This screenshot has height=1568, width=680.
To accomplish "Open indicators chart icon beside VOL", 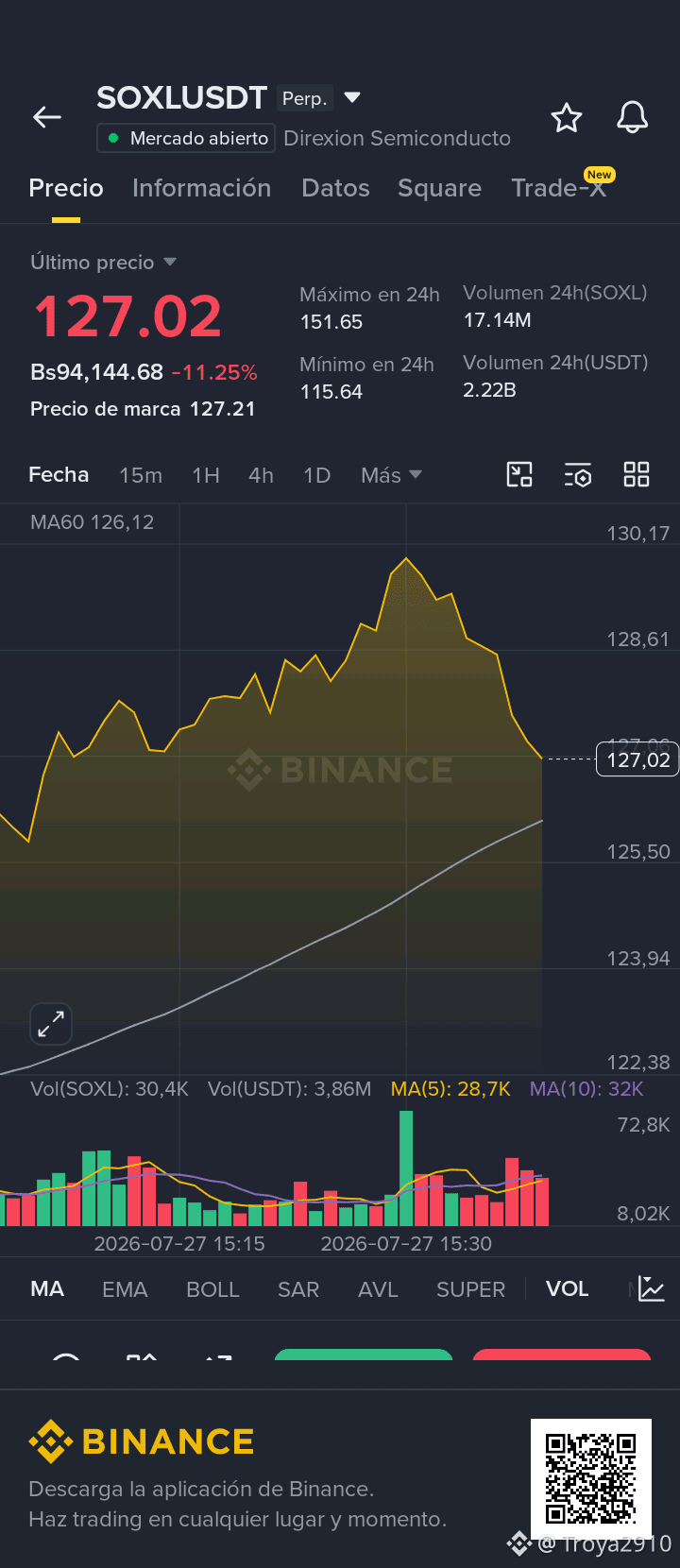I will pyautogui.click(x=652, y=1288).
